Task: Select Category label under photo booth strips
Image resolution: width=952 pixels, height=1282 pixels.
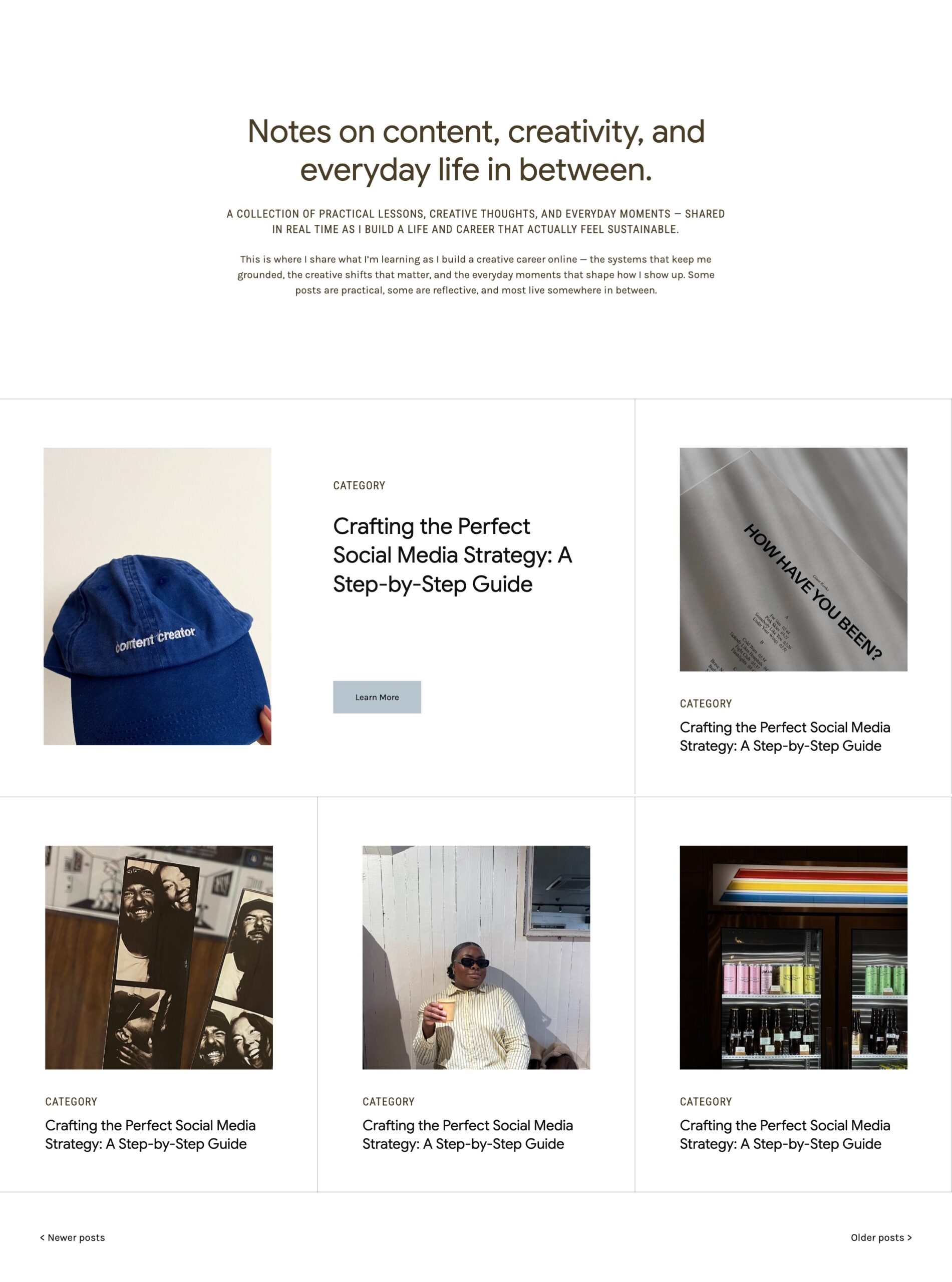Action: pos(72,1102)
